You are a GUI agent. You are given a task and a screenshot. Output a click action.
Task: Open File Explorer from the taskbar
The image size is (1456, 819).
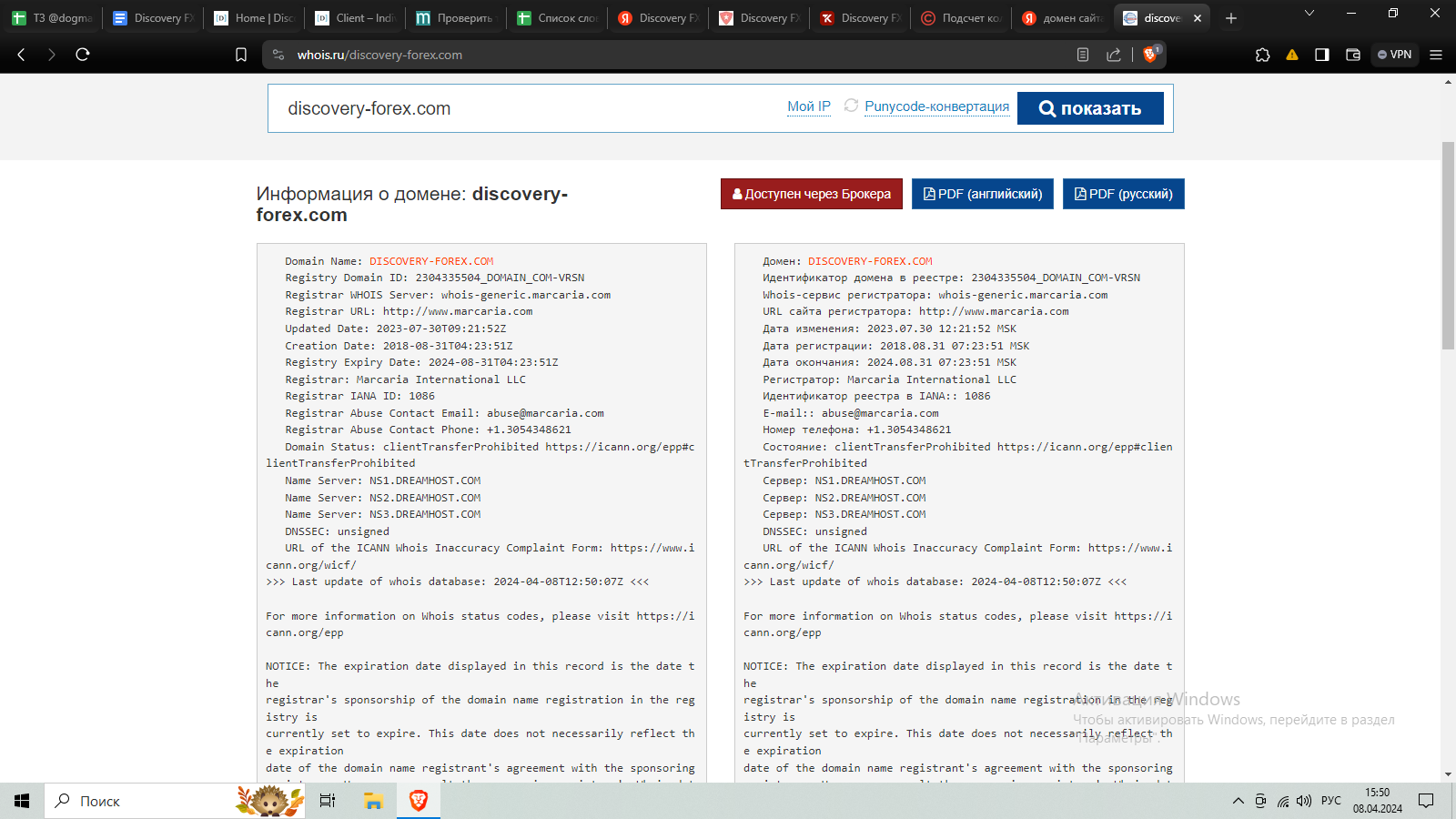[373, 801]
